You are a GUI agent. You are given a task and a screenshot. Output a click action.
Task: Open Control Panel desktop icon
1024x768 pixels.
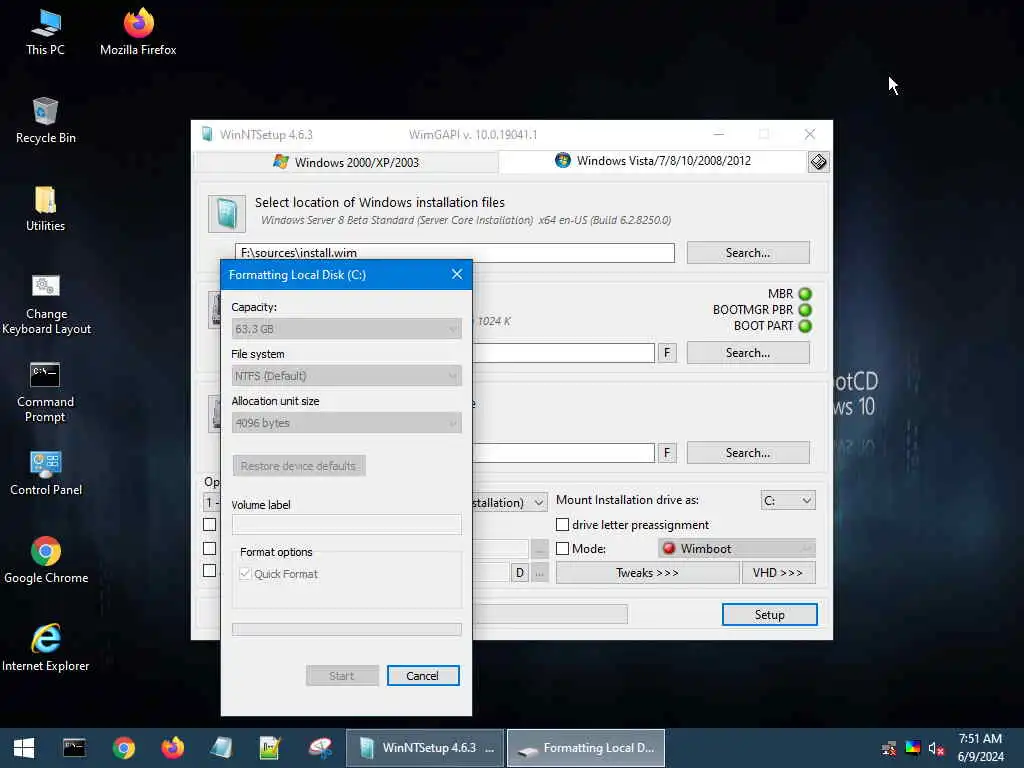[46, 473]
